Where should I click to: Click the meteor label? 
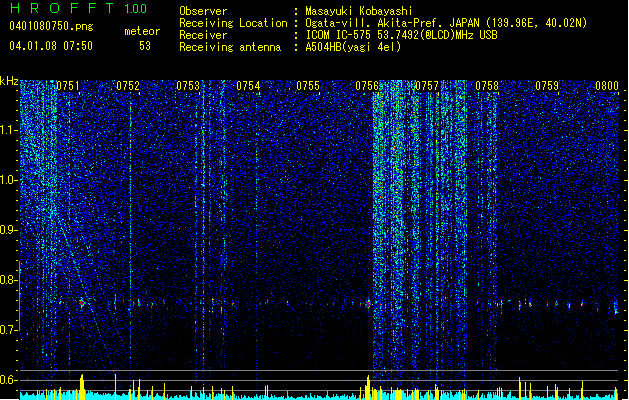[x=142, y=31]
